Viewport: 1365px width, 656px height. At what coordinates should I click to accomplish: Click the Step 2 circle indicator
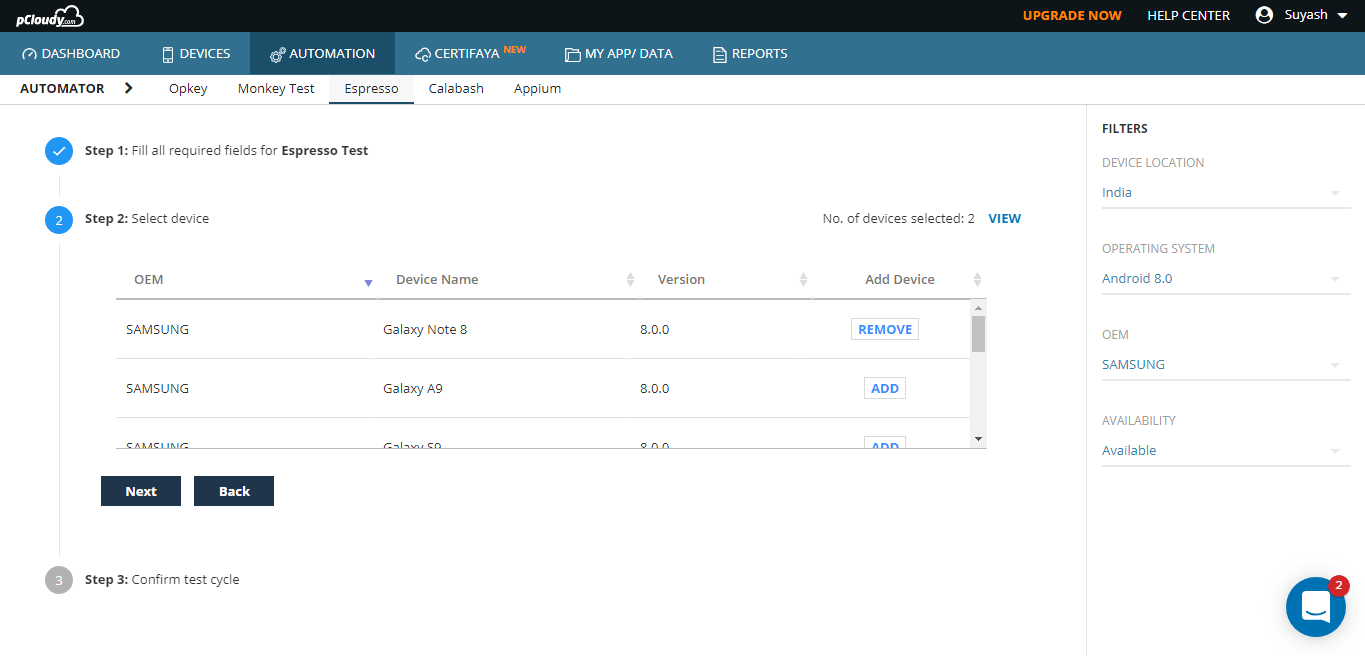click(x=59, y=219)
